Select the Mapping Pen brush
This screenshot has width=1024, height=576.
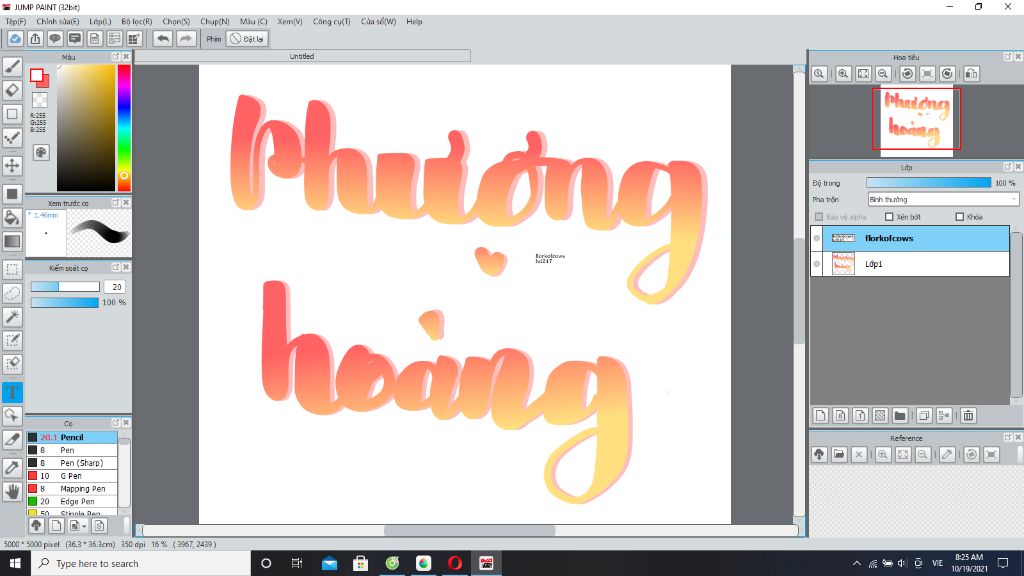72,488
